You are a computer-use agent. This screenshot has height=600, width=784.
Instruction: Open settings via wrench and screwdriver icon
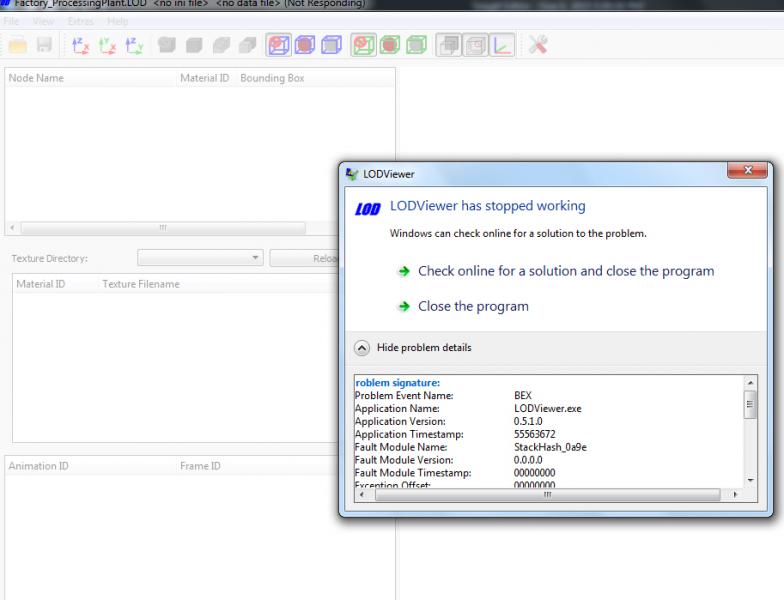click(538, 45)
